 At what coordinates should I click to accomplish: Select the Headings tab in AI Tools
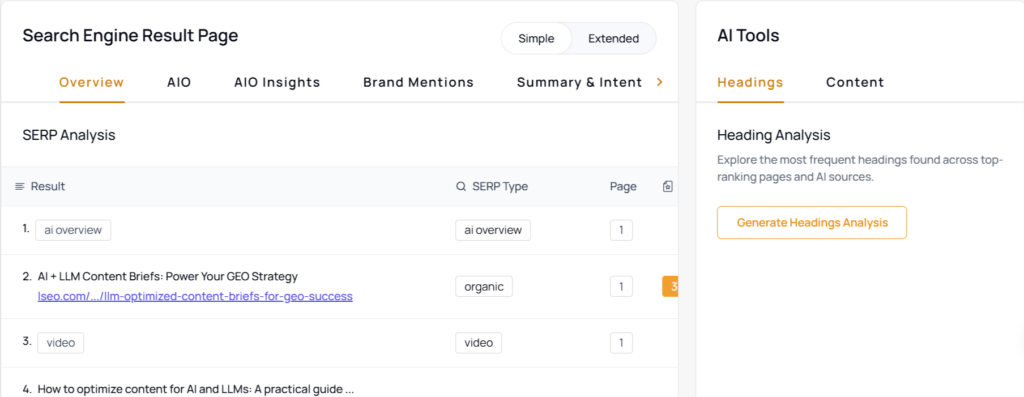(x=750, y=82)
